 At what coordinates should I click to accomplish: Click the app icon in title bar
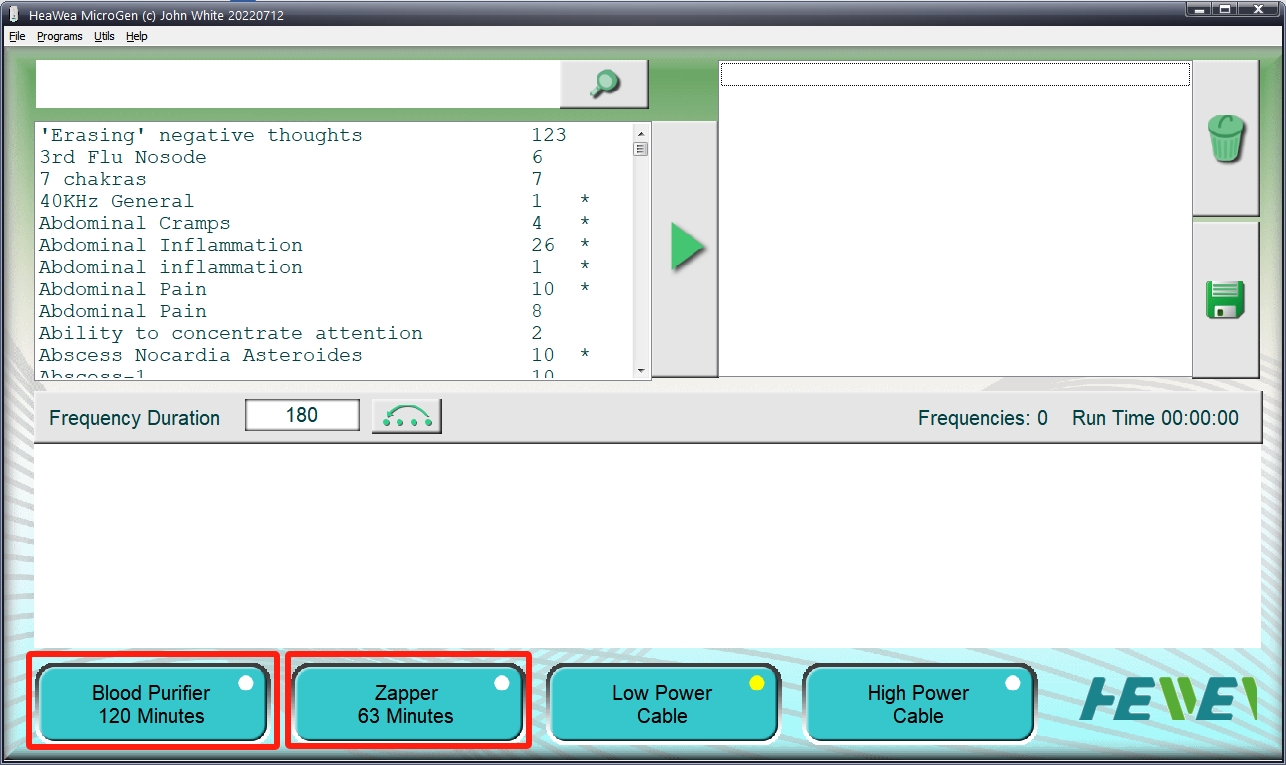pyautogui.click(x=14, y=15)
